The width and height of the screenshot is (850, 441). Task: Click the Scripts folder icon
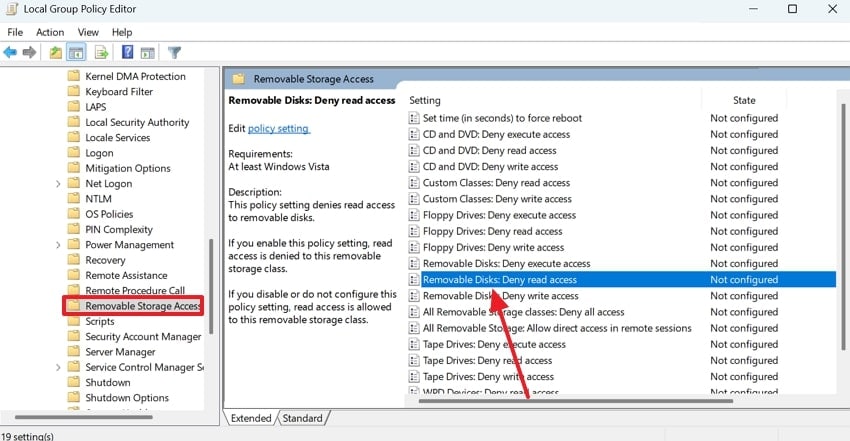tap(73, 321)
